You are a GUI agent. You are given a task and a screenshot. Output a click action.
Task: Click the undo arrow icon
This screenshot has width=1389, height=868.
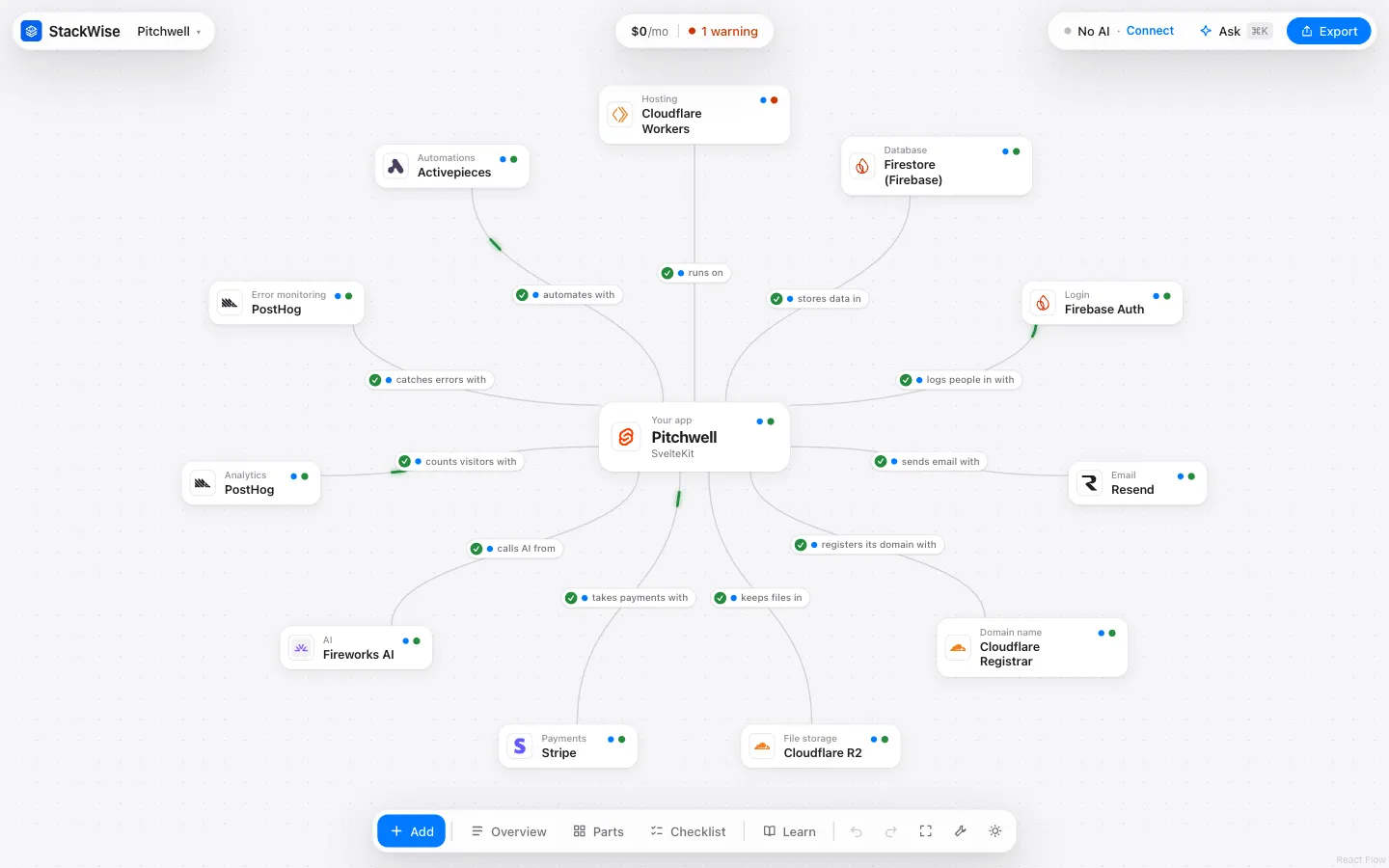tap(857, 831)
